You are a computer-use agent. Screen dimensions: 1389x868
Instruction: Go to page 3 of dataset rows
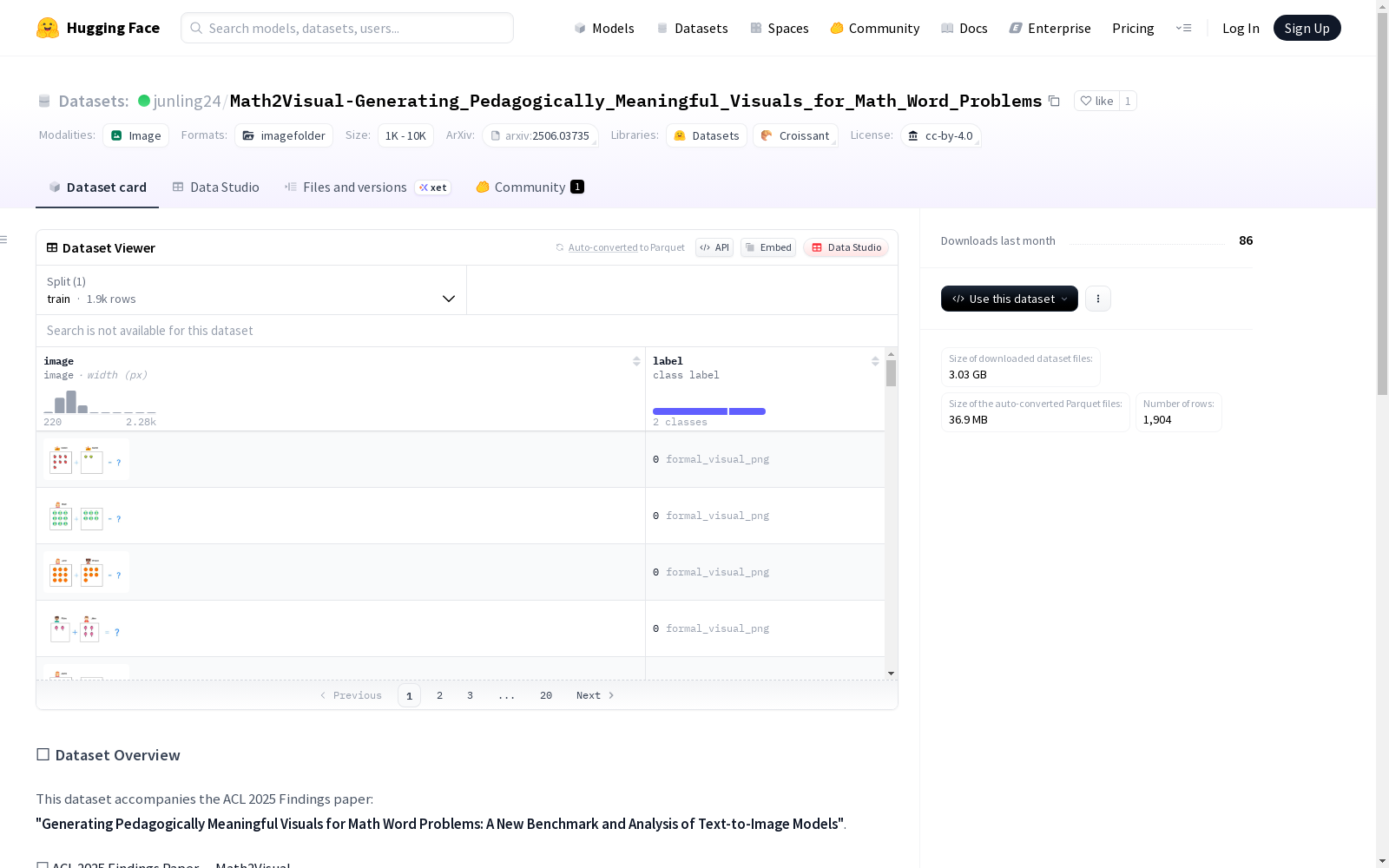[471, 695]
